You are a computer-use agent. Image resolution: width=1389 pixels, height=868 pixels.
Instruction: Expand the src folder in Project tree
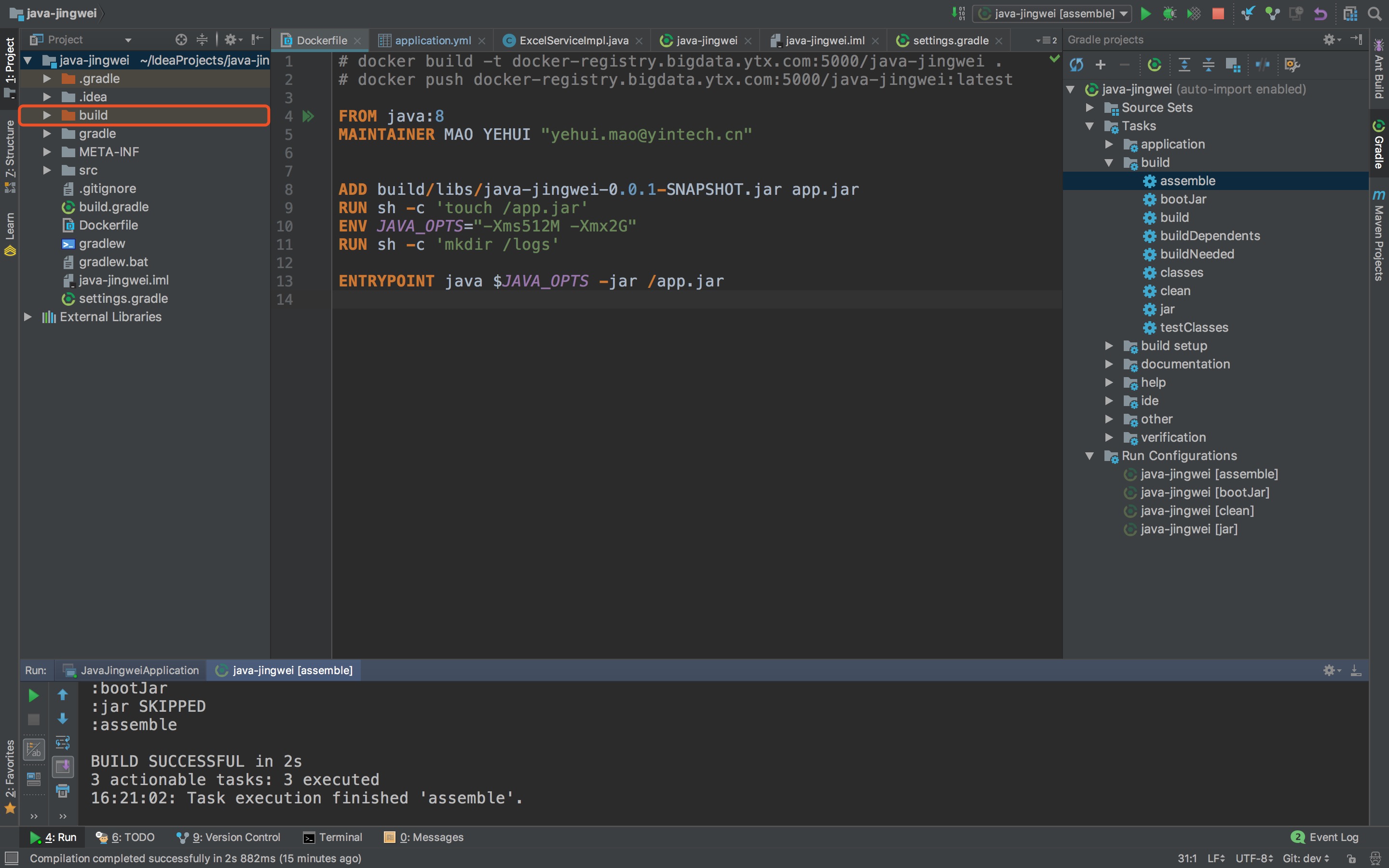47,171
